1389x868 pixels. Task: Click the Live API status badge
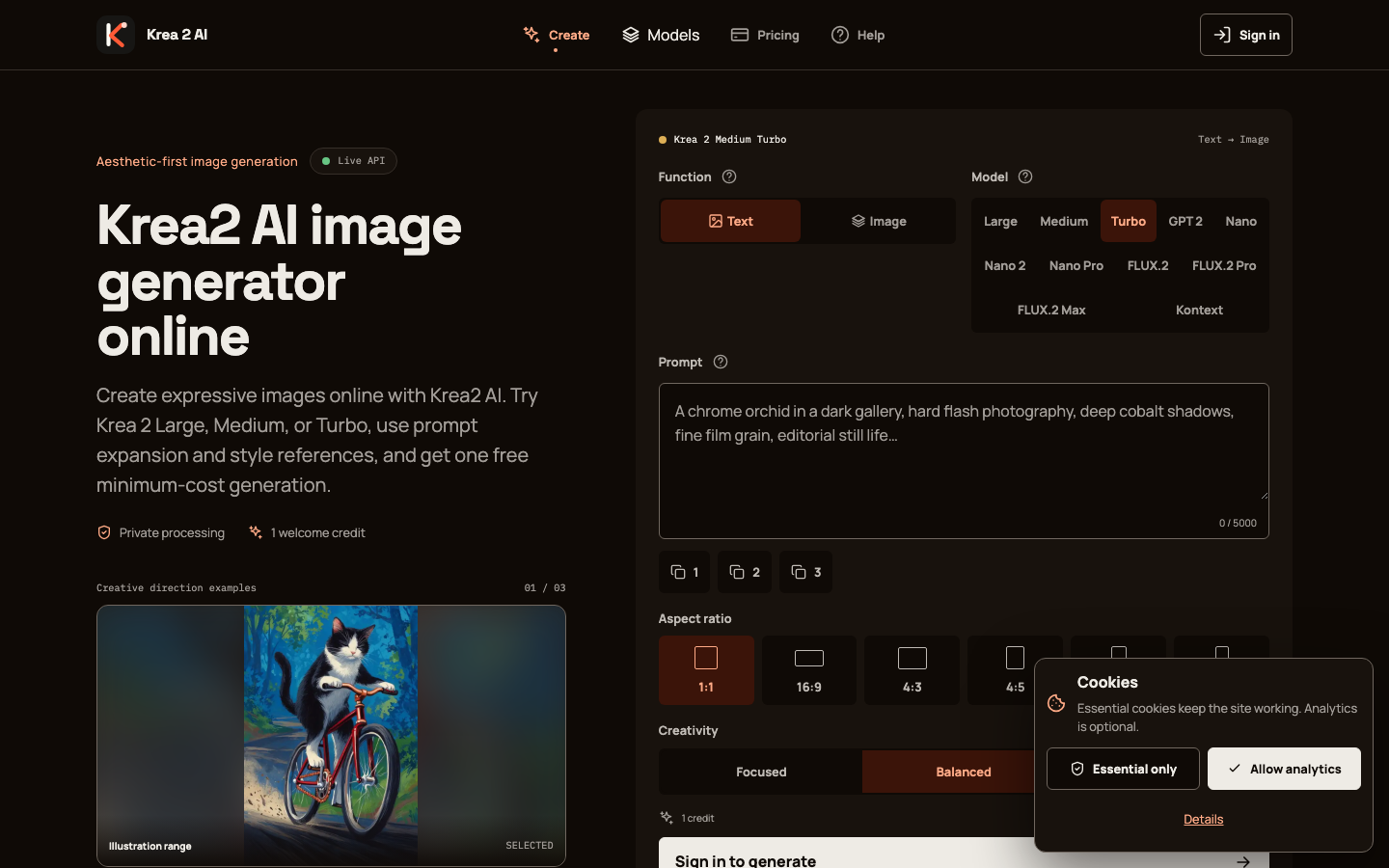pyautogui.click(x=353, y=161)
